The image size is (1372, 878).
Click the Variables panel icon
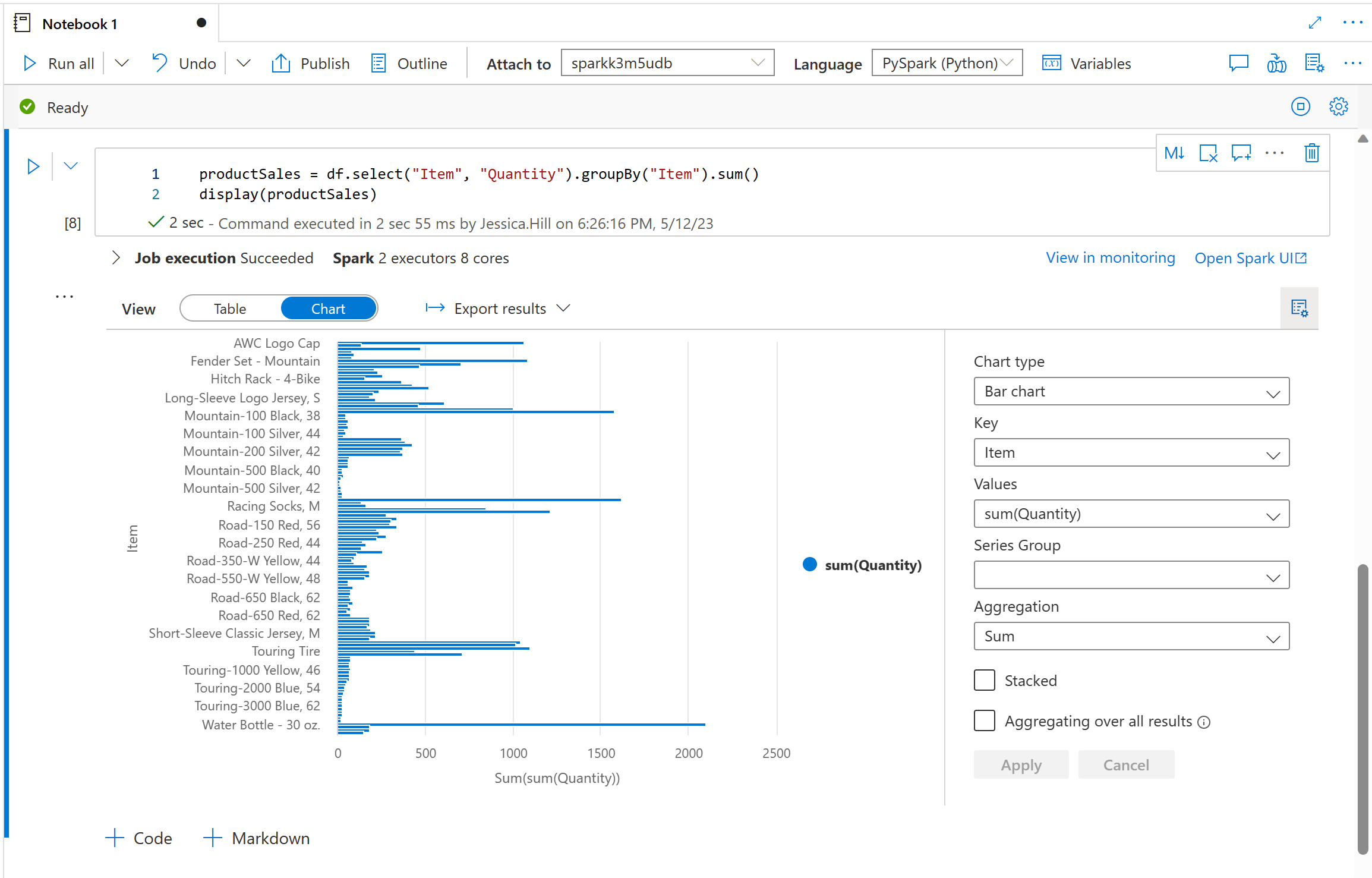1052,63
